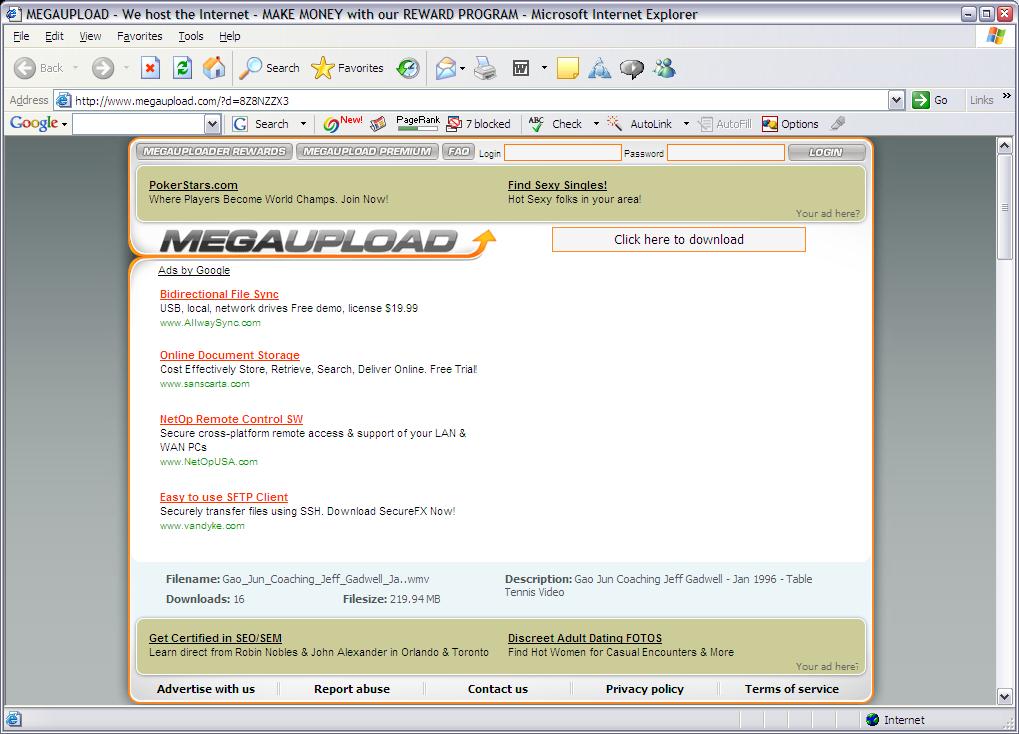Click the AutoFill button

point(725,124)
